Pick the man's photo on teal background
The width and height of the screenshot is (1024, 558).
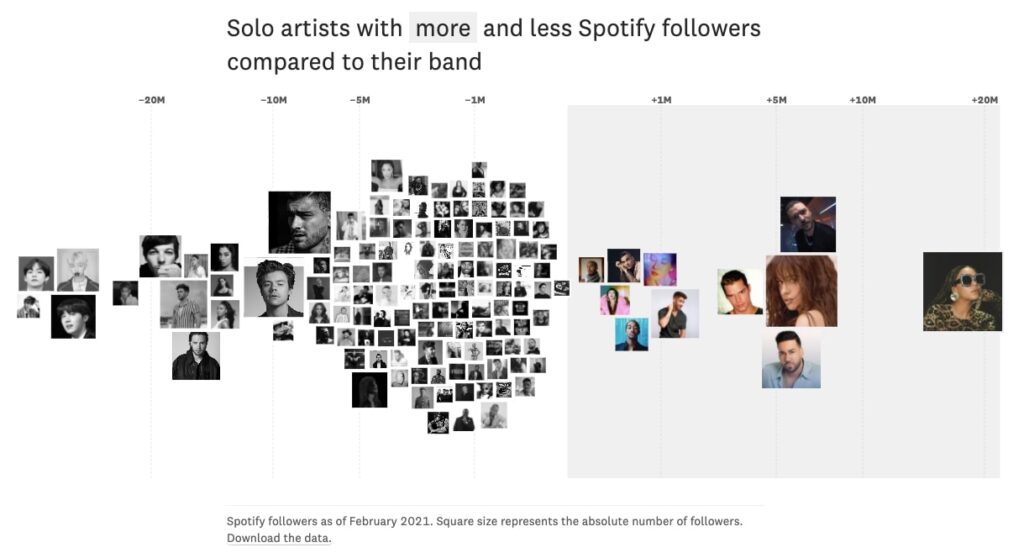tap(631, 334)
